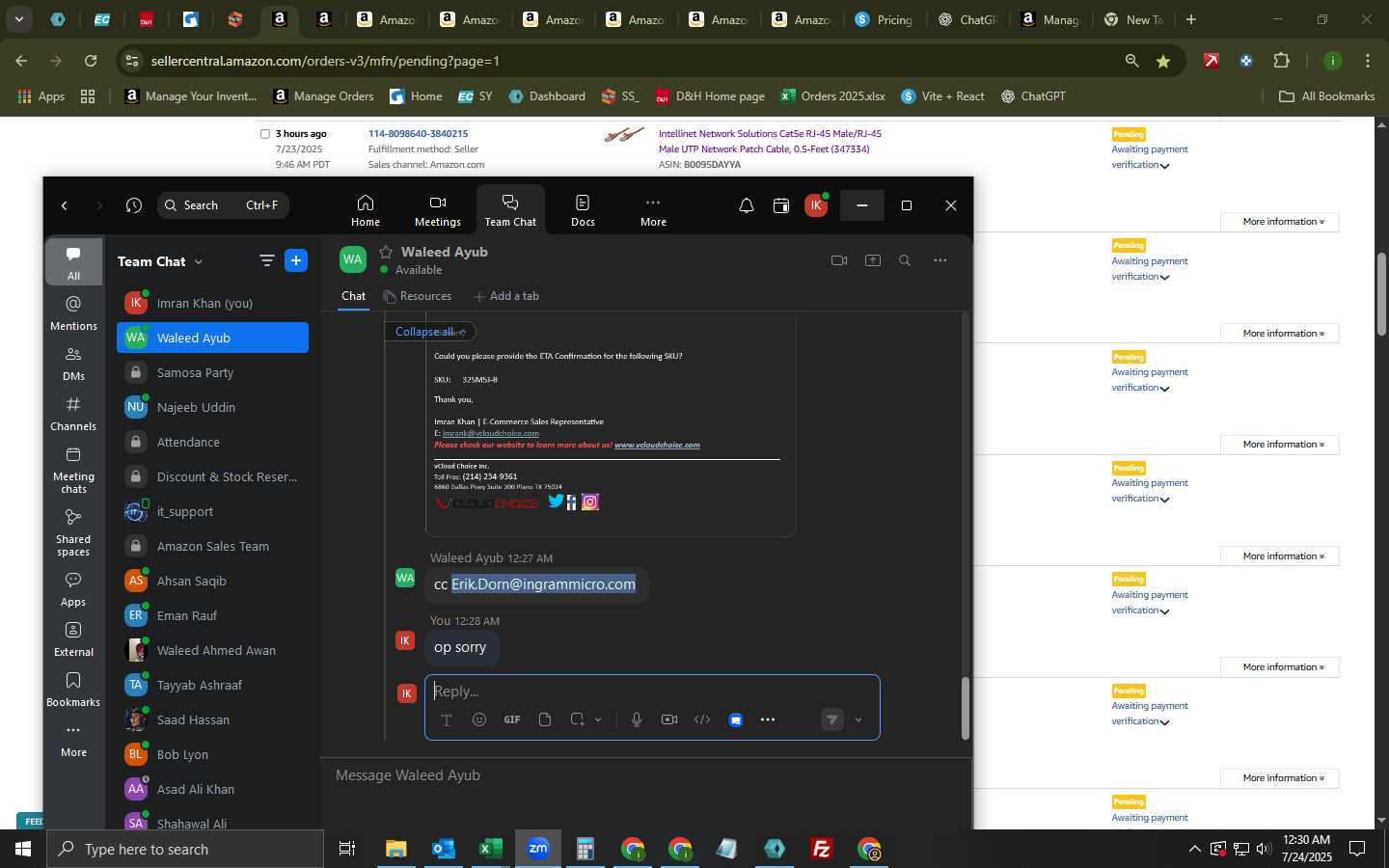The width and height of the screenshot is (1389, 868).
Task: Search within Waleed Ayub chat
Action: pyautogui.click(x=905, y=260)
